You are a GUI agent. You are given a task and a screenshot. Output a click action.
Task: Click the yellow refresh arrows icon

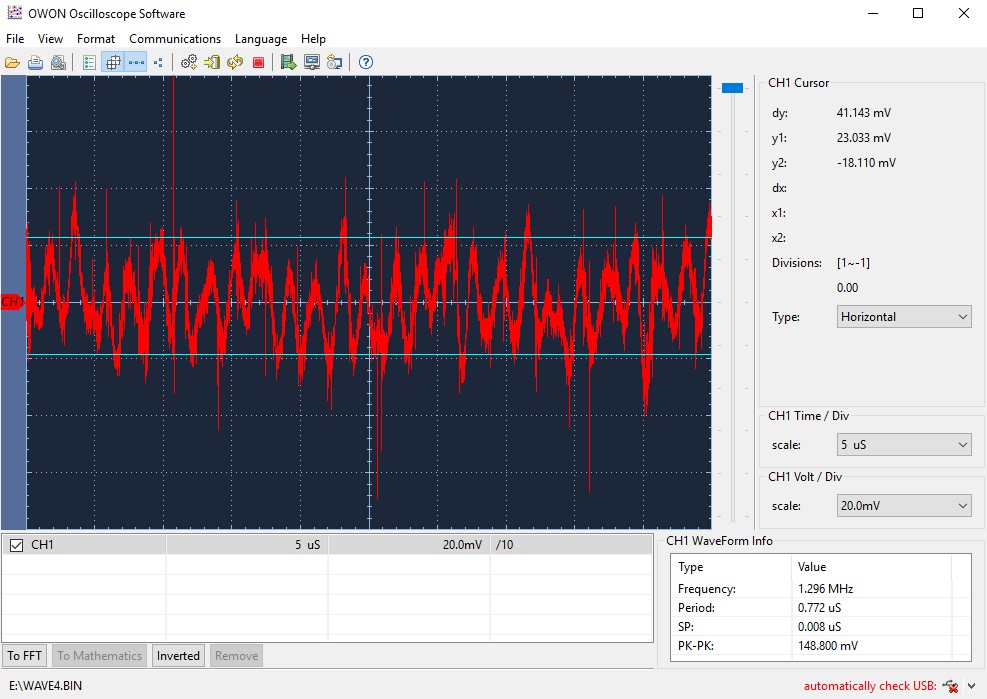[235, 62]
